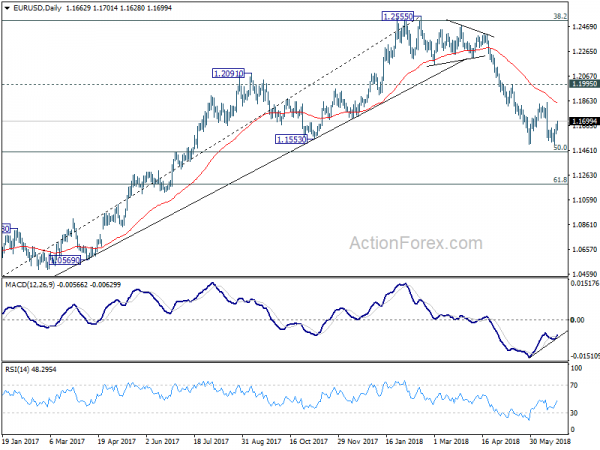The image size is (600, 450).
Task: Select the 50.0 Fibonacci level label
Action: tap(560, 148)
